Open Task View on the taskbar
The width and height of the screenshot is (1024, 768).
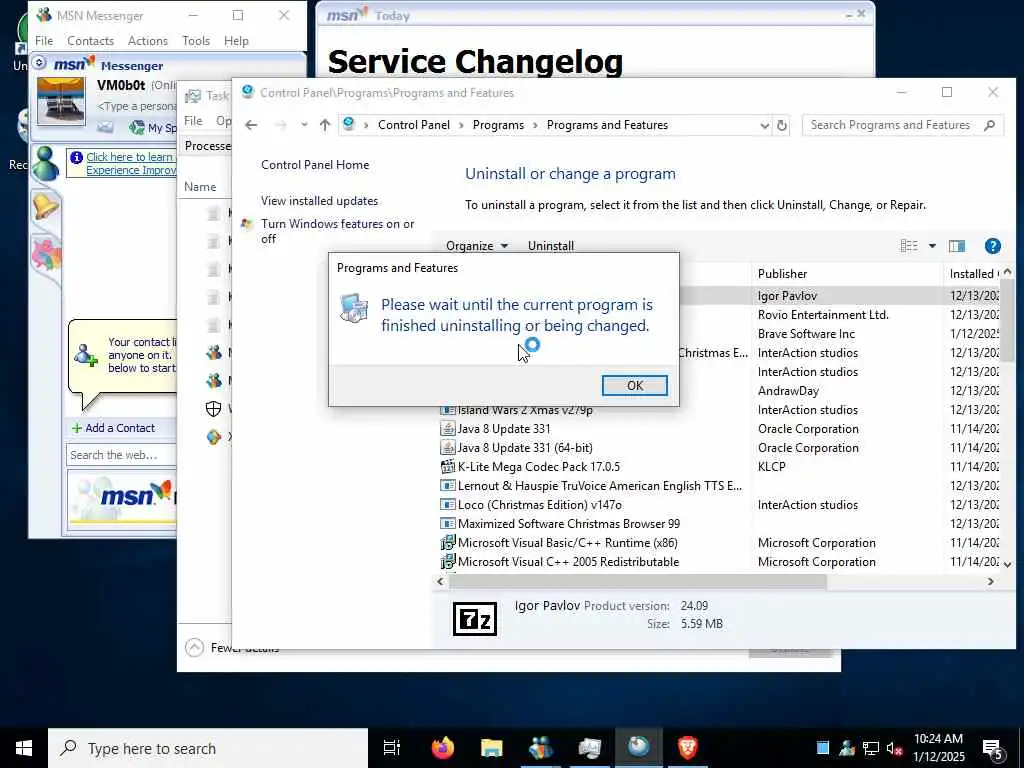391,748
